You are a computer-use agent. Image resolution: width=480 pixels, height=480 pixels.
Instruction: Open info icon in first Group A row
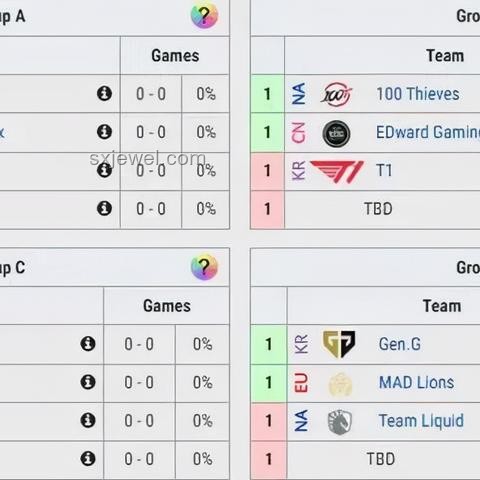(104, 93)
